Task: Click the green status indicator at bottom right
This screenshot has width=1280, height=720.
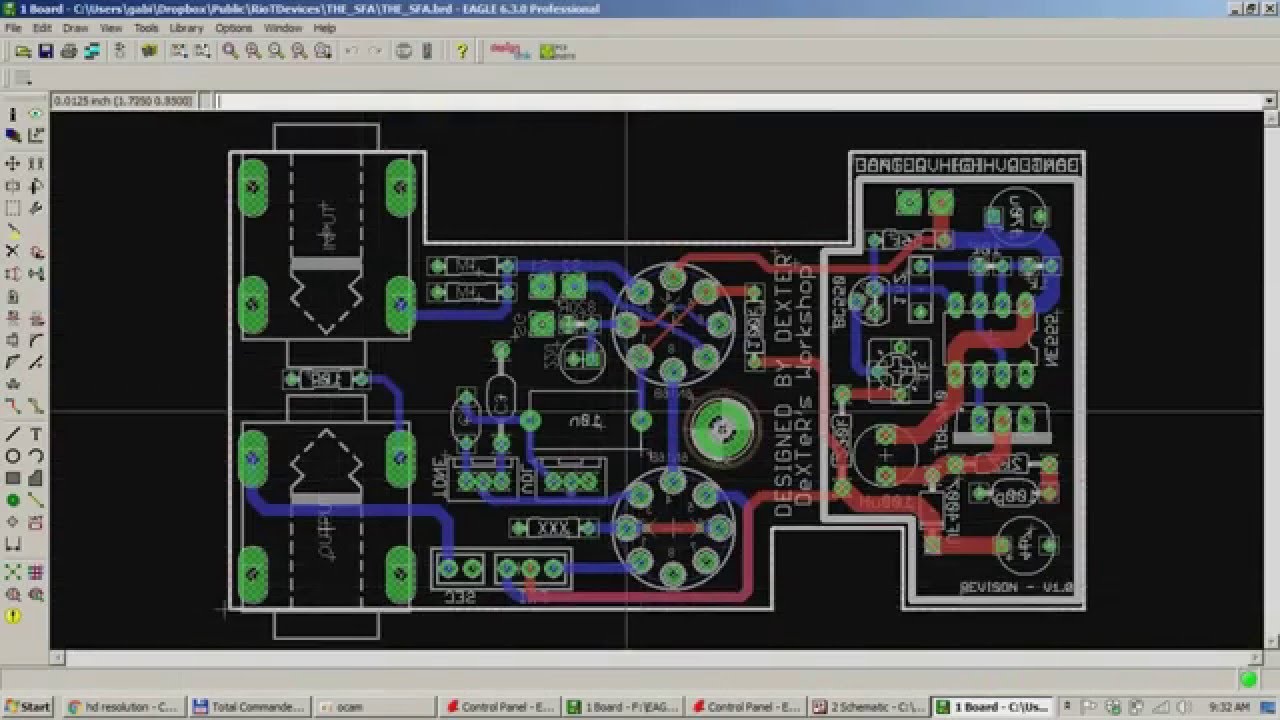Action: coord(1248,680)
